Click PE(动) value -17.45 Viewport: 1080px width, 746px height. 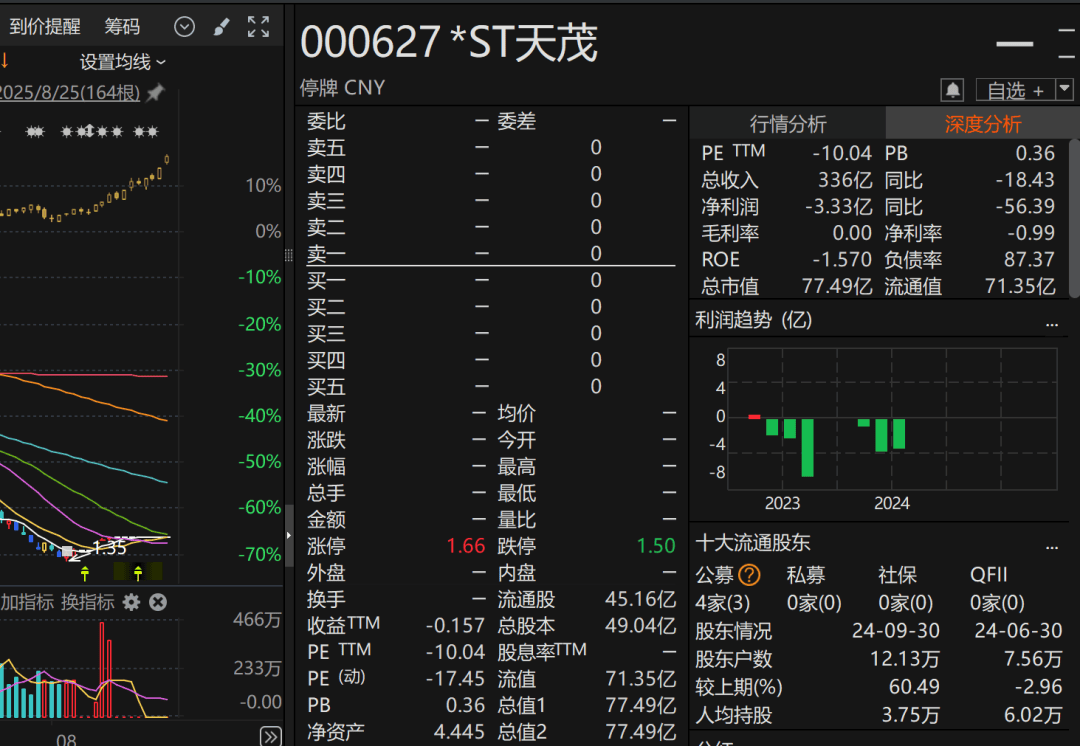pyautogui.click(x=455, y=678)
